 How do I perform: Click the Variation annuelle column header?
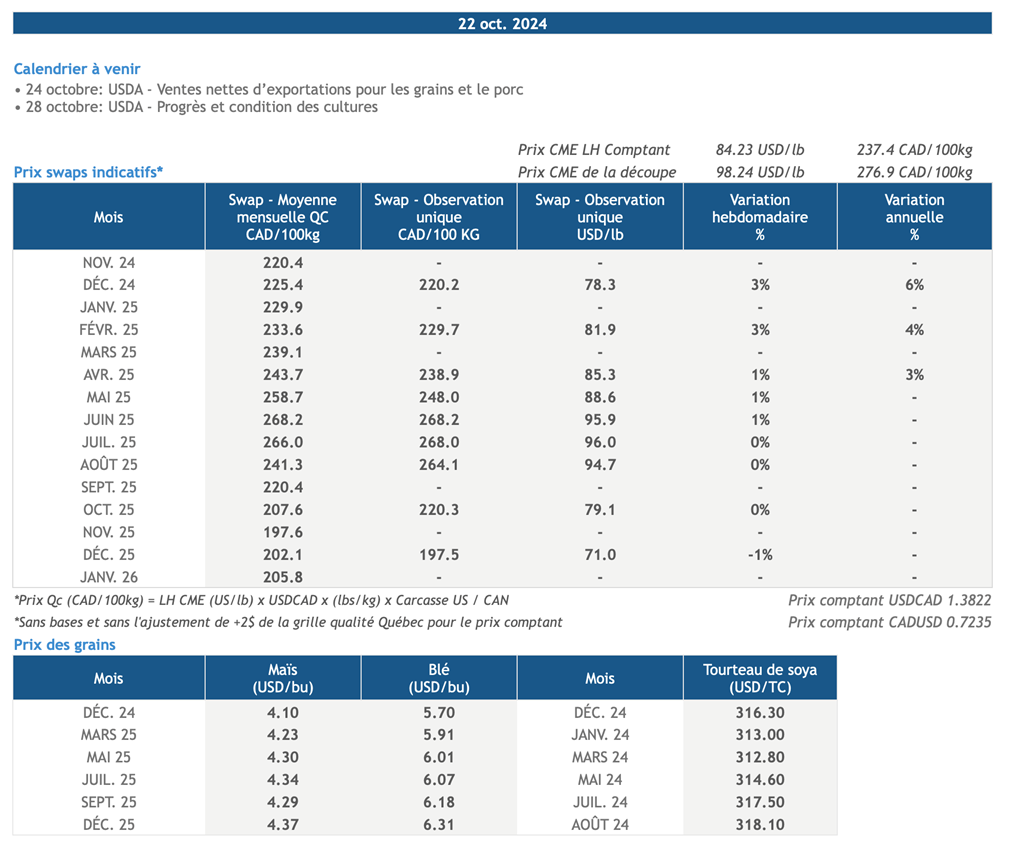[914, 217]
